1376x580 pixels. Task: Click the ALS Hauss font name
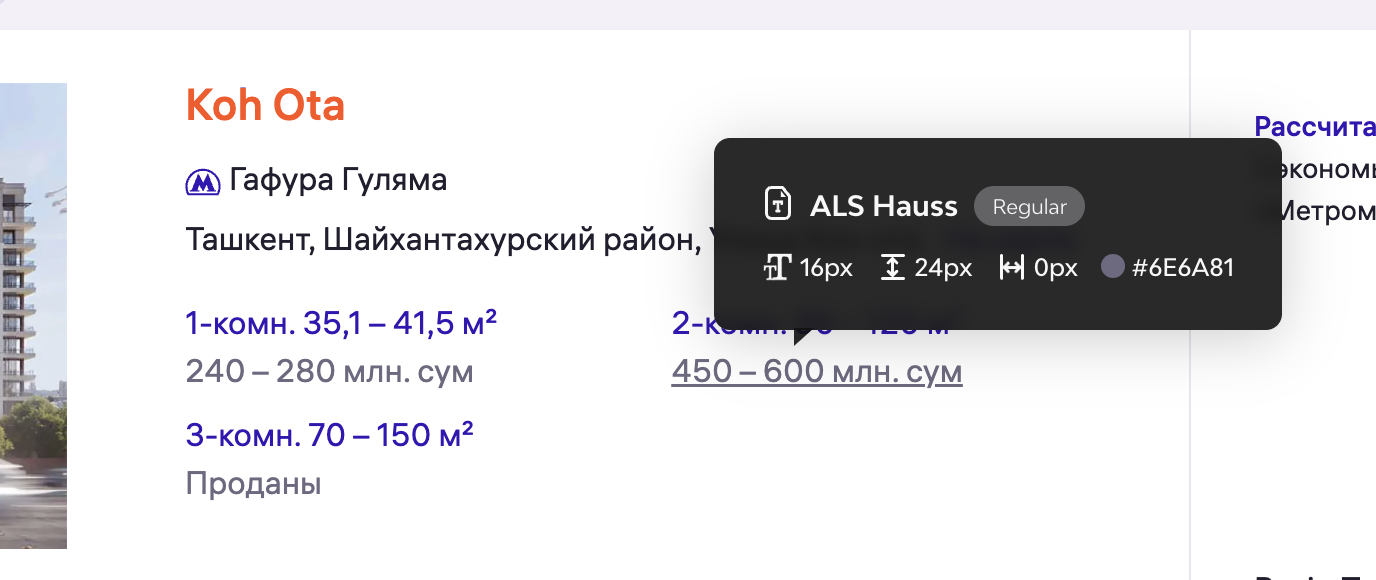click(883, 207)
